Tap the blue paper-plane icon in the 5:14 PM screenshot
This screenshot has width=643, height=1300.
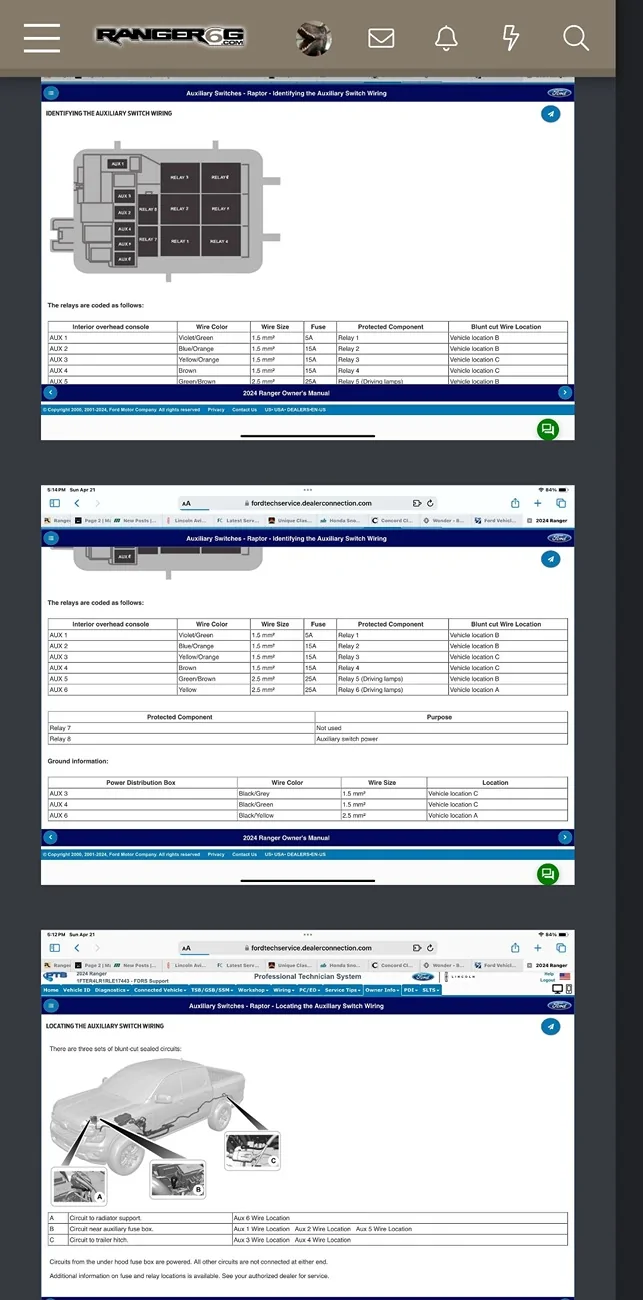coord(550,559)
